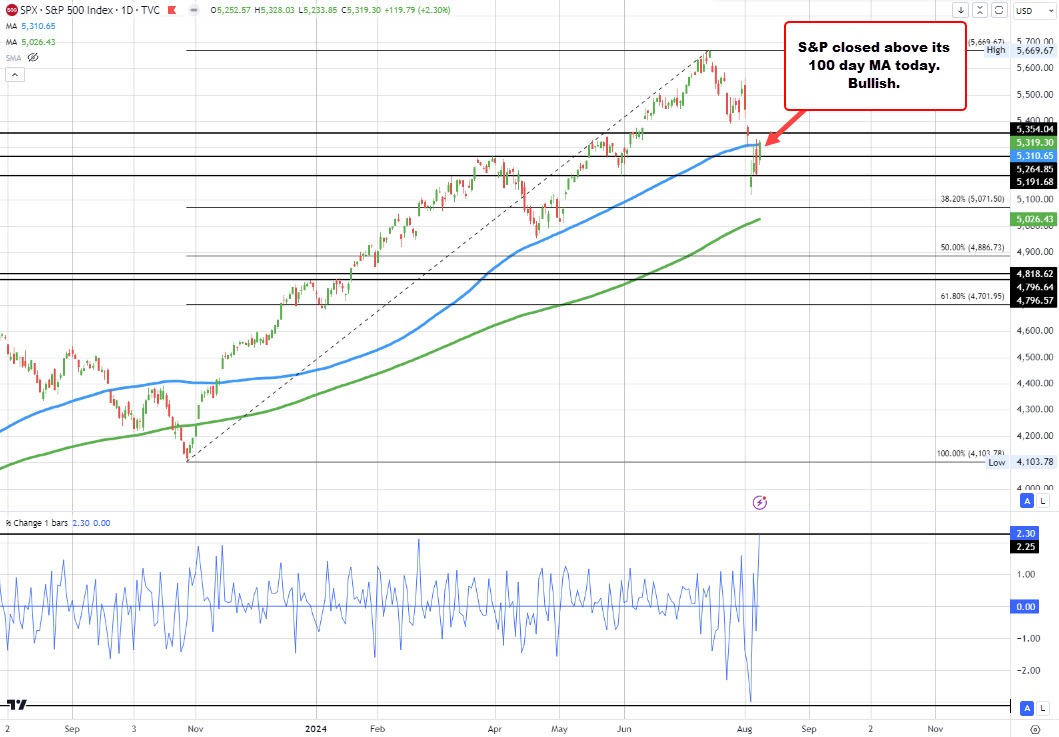The width and height of the screenshot is (1059, 737).
Task: Click the Apr label on time axis
Action: [x=495, y=729]
